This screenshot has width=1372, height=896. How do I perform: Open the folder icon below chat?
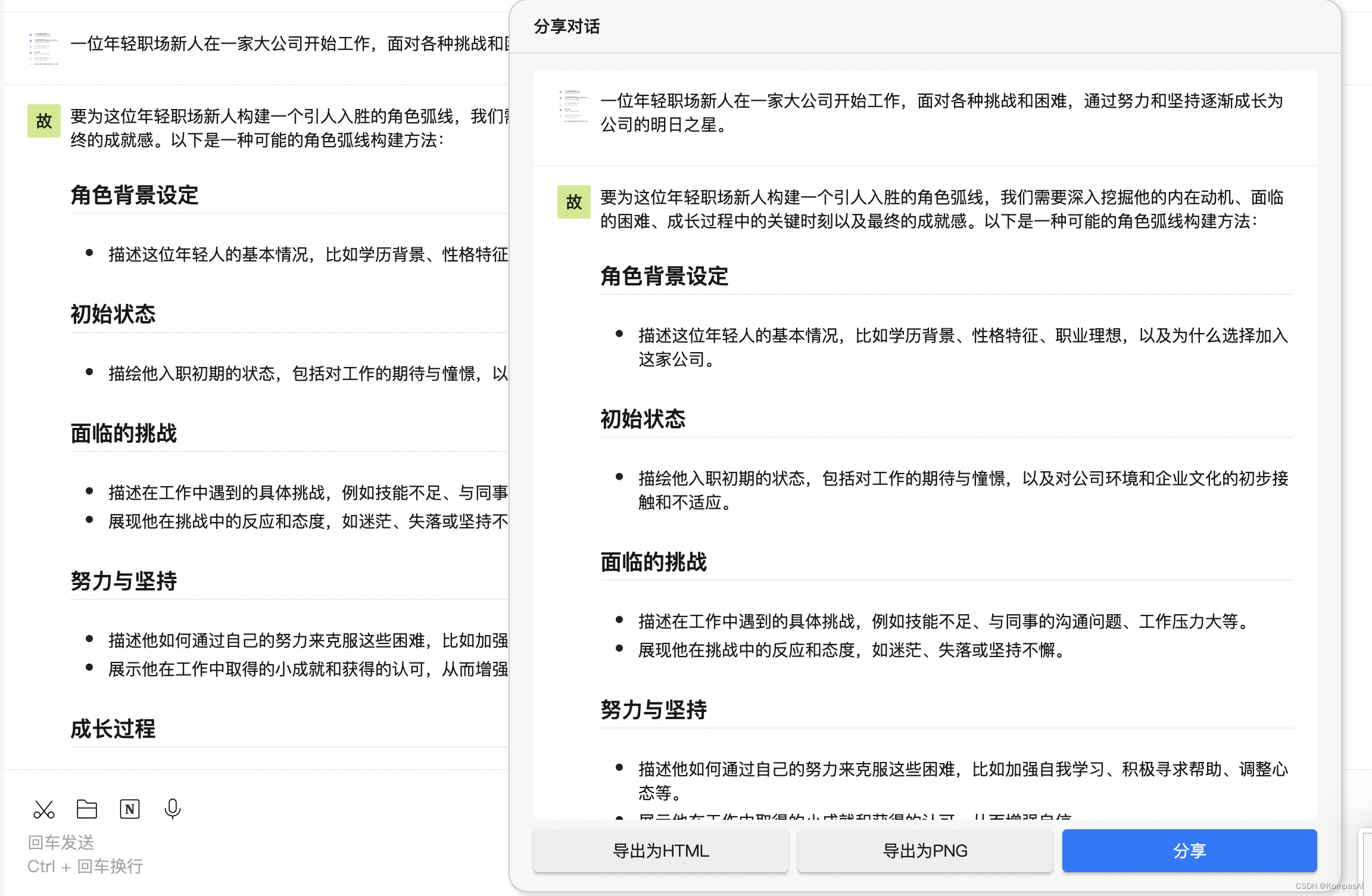[x=87, y=809]
